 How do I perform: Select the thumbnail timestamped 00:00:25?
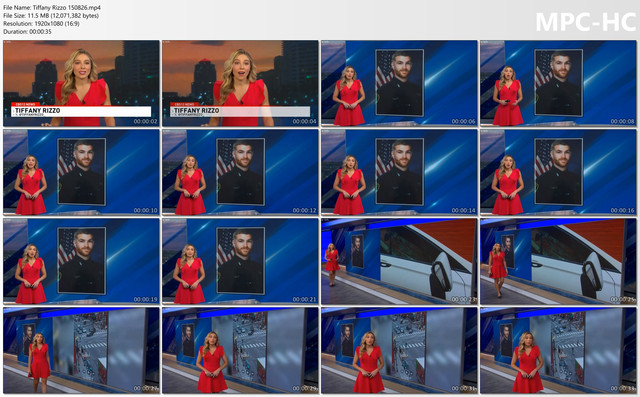pos(558,261)
